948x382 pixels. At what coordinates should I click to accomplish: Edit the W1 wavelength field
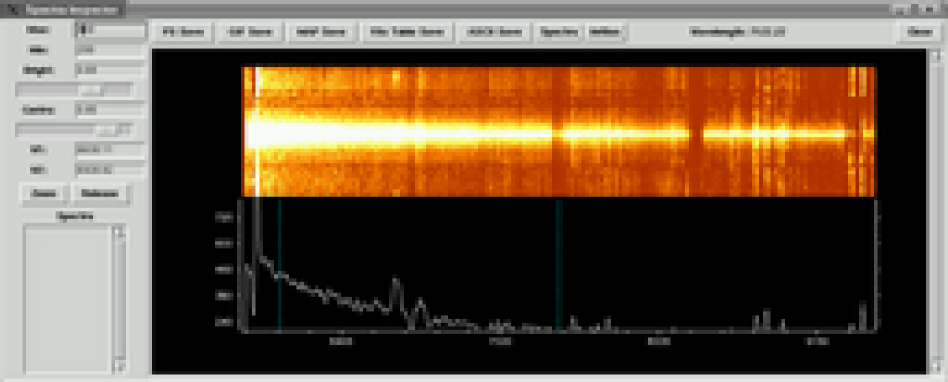click(110, 149)
